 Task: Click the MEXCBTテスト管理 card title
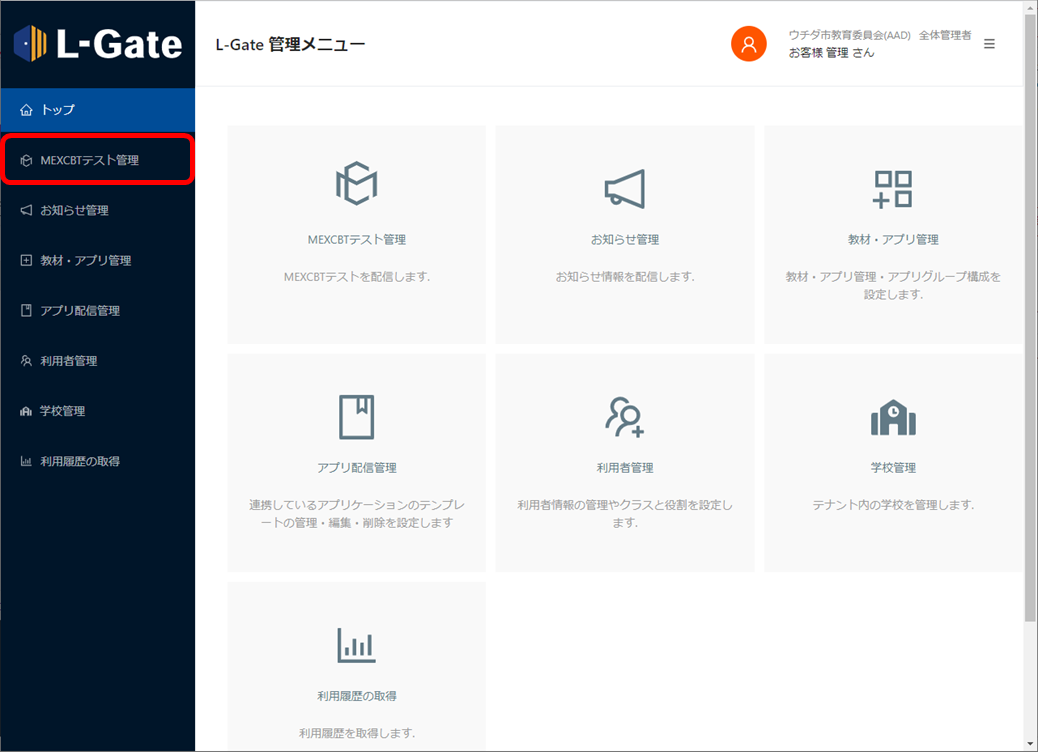(x=357, y=240)
